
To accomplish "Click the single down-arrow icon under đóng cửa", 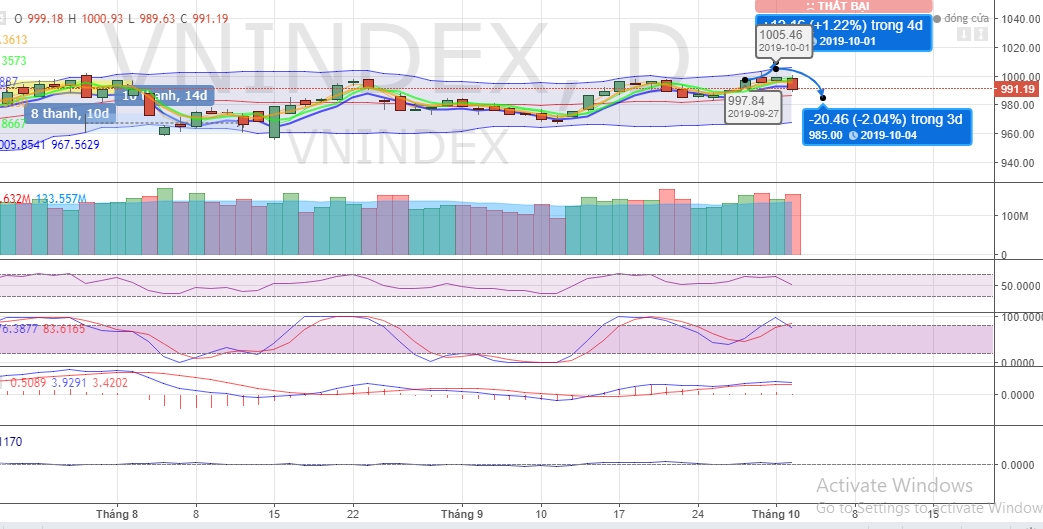I will (x=964, y=34).
